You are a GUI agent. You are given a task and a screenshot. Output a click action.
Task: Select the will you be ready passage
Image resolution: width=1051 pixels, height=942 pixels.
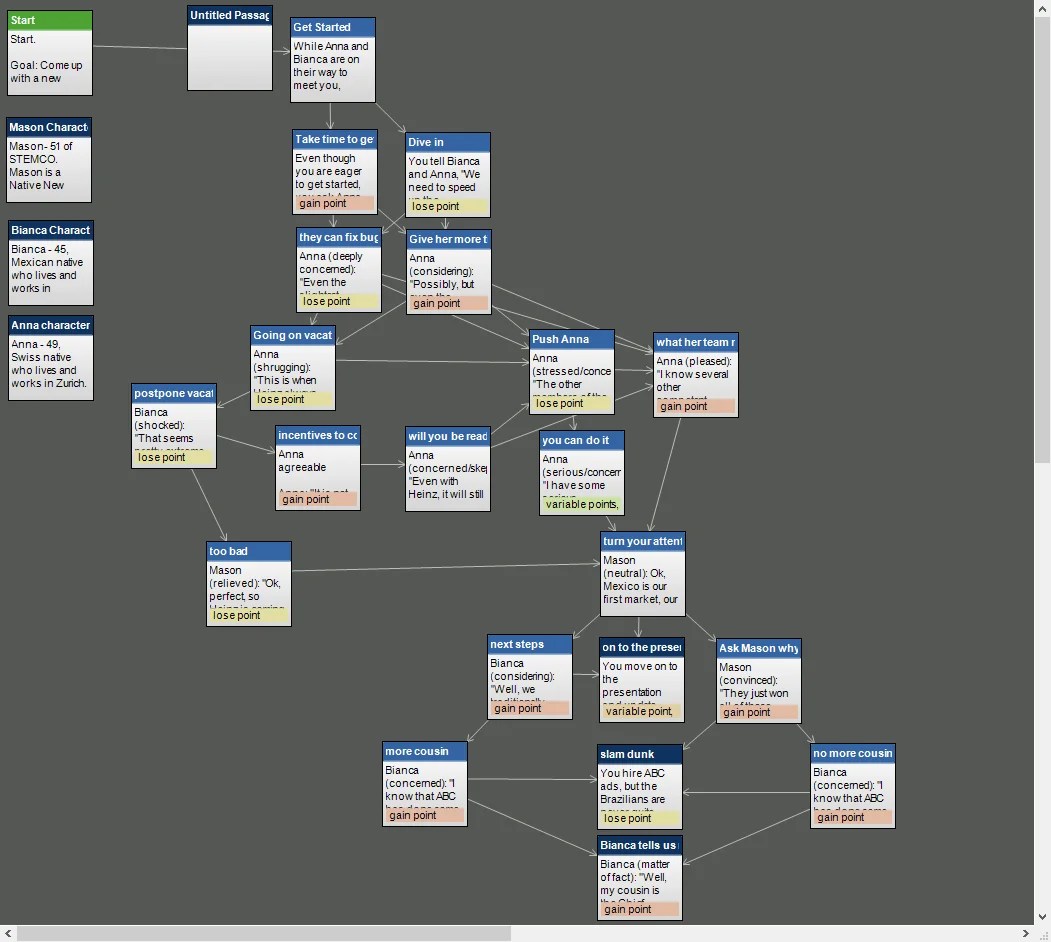(x=448, y=469)
